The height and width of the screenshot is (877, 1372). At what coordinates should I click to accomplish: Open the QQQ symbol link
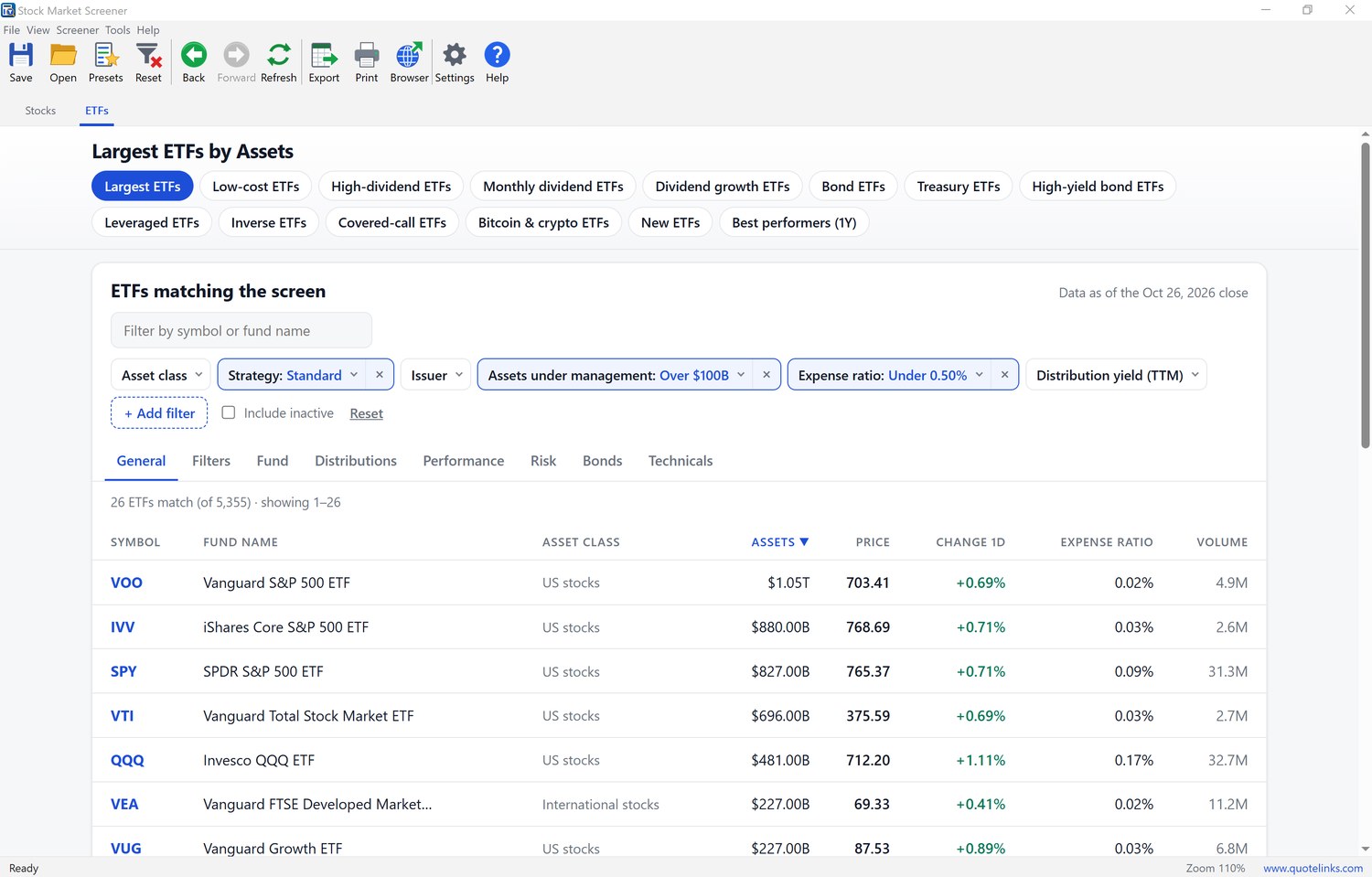tap(127, 760)
